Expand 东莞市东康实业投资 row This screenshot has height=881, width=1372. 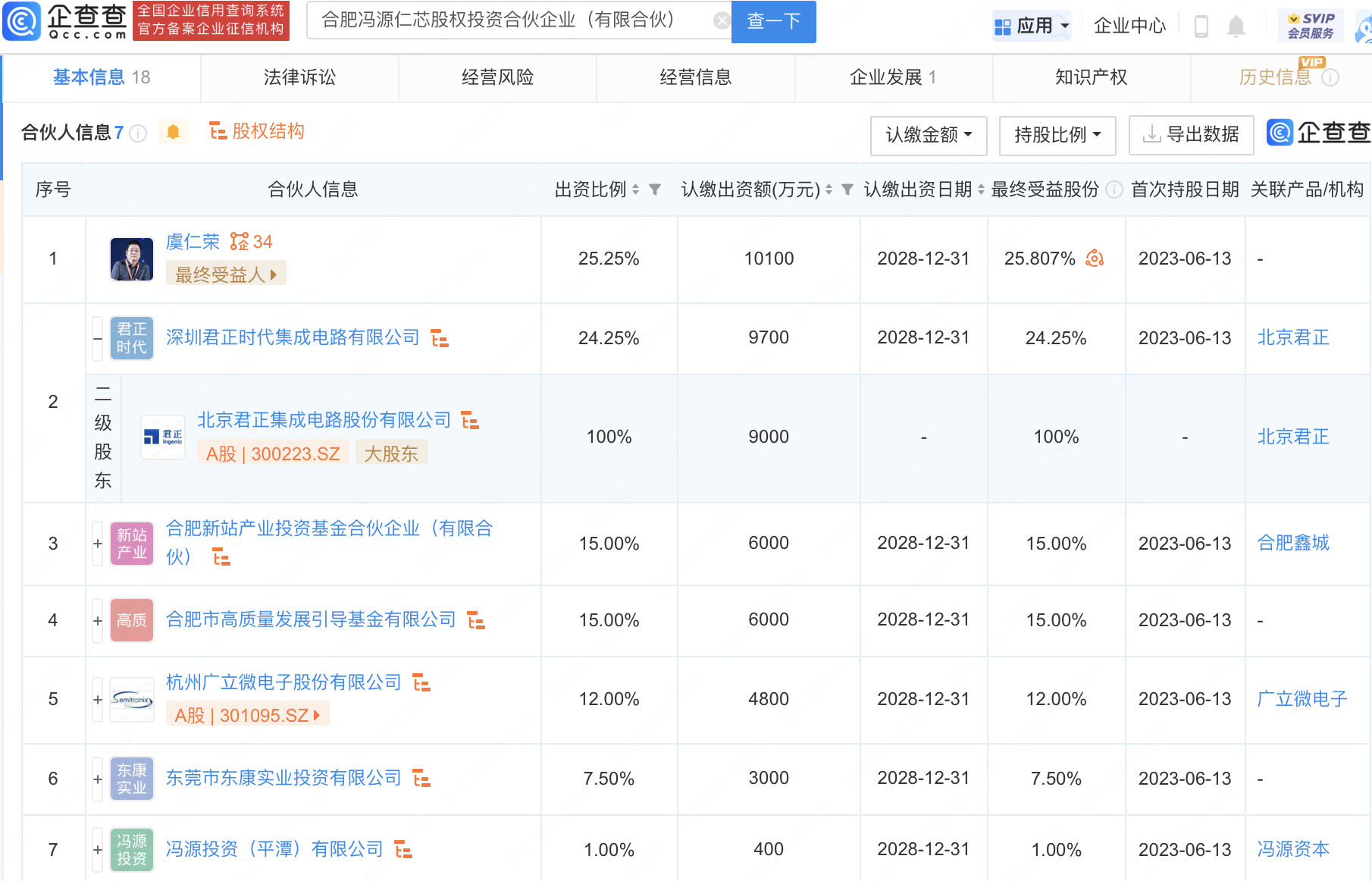(98, 779)
